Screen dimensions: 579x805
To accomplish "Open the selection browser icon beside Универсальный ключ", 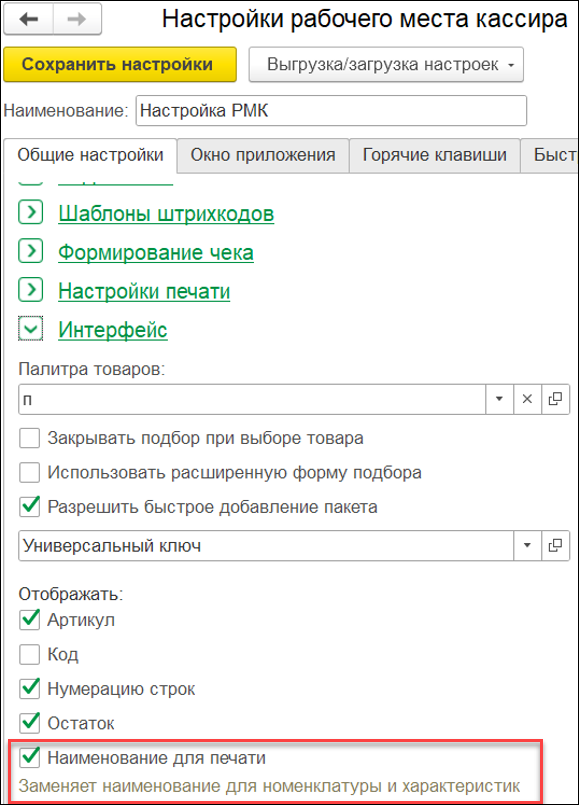I will (556, 547).
